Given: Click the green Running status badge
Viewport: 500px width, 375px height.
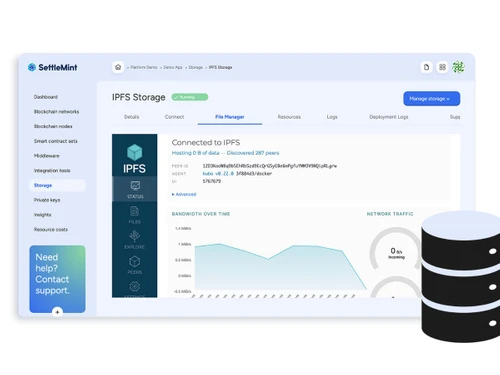Looking at the screenshot, I should click(x=190, y=97).
